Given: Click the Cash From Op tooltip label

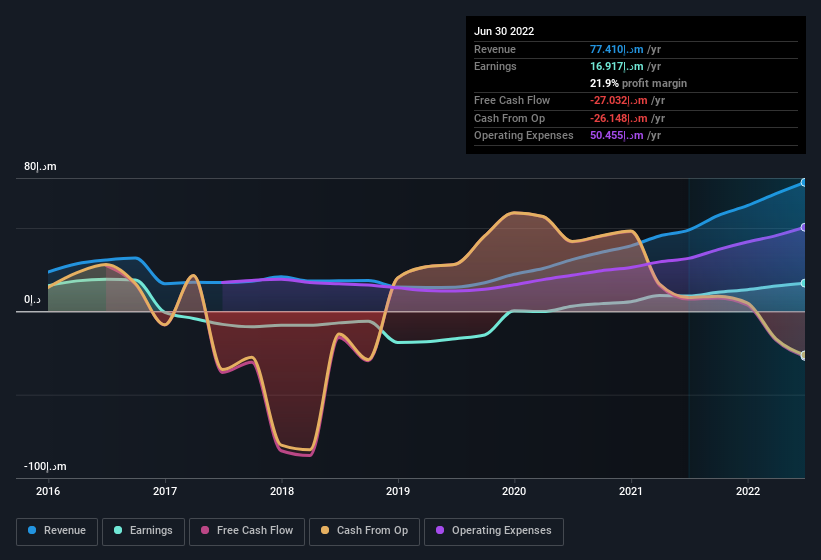Looking at the screenshot, I should (x=509, y=118).
